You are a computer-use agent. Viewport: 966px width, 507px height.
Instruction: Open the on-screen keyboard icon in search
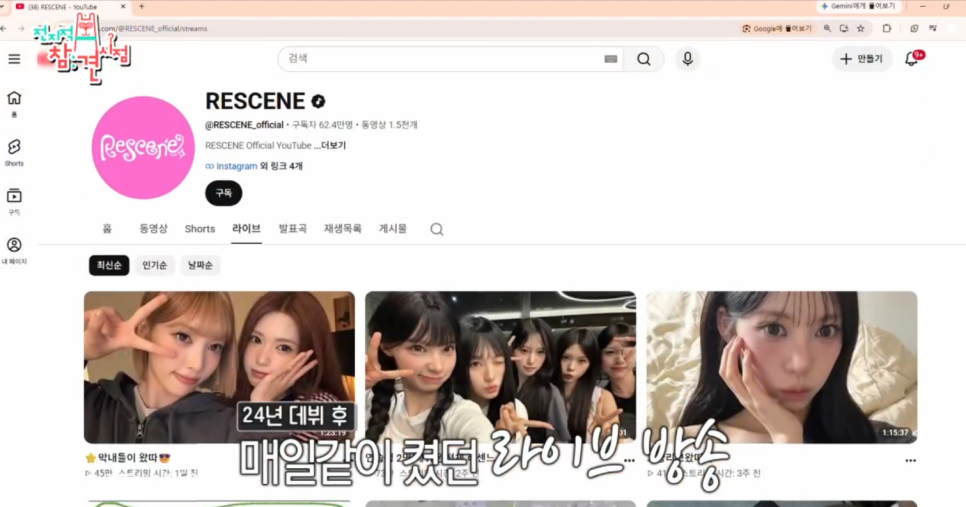(x=611, y=59)
